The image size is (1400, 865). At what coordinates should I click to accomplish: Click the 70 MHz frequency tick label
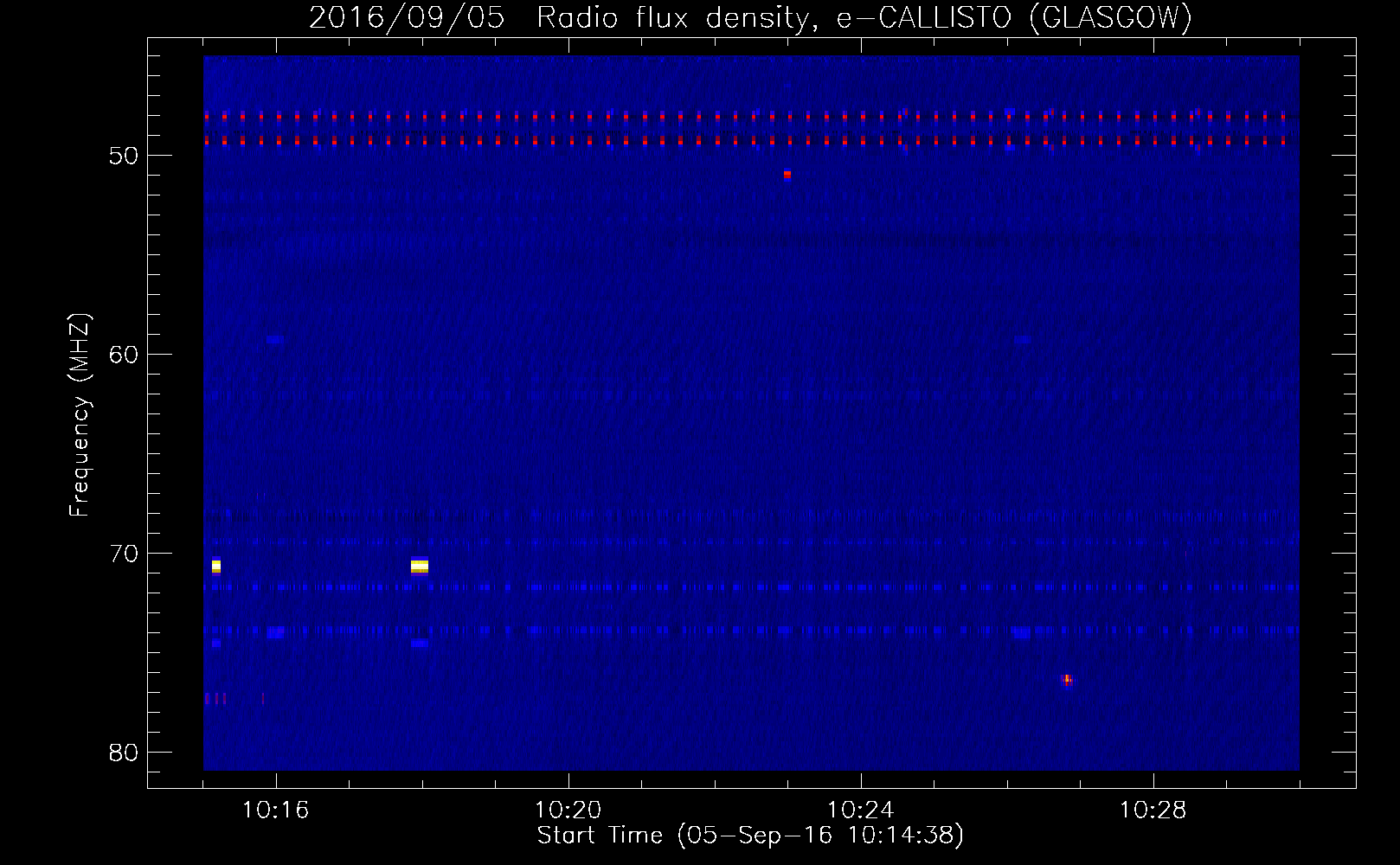pos(124,554)
